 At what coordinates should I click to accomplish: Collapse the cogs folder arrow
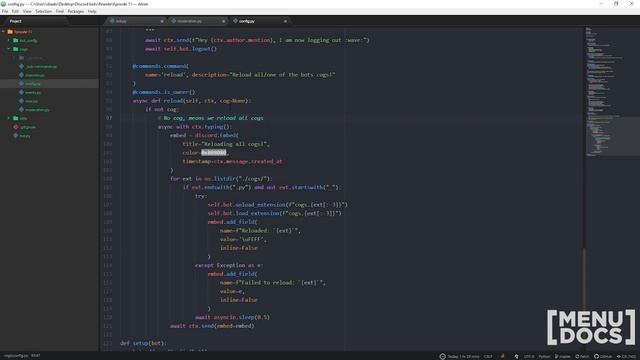[x=9, y=49]
